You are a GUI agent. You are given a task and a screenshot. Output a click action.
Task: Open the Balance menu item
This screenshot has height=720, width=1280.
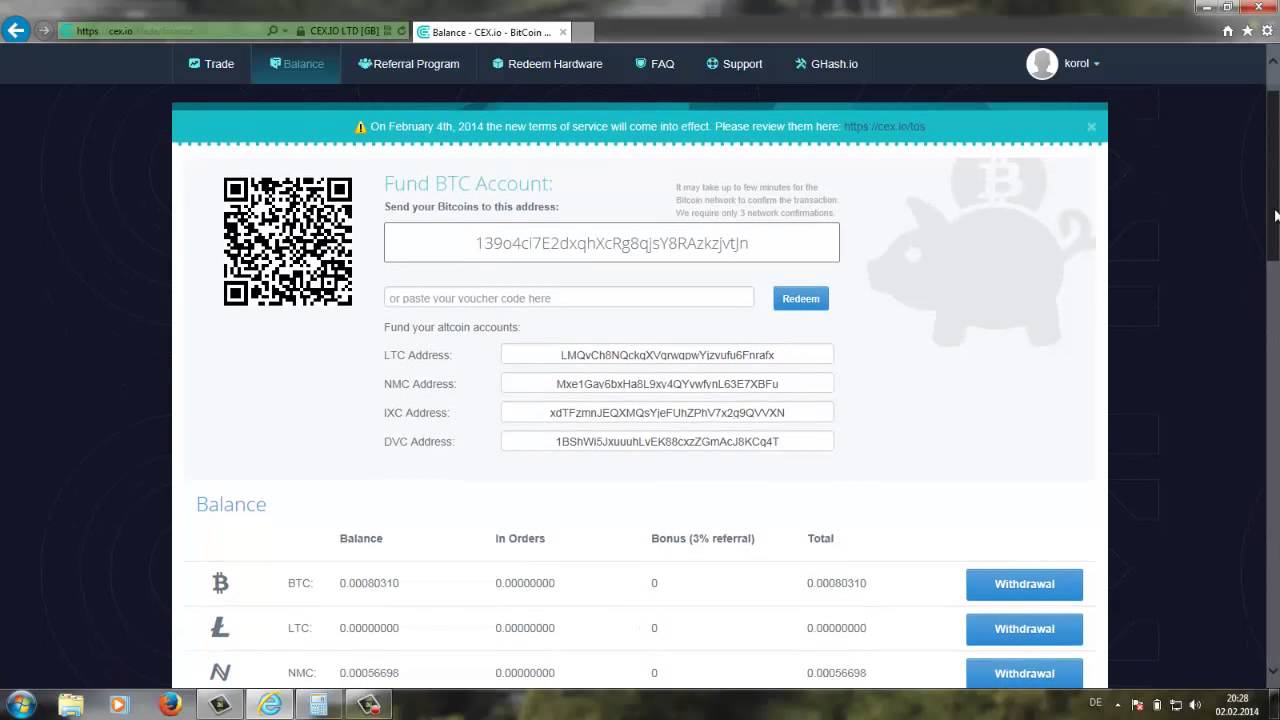click(x=296, y=63)
